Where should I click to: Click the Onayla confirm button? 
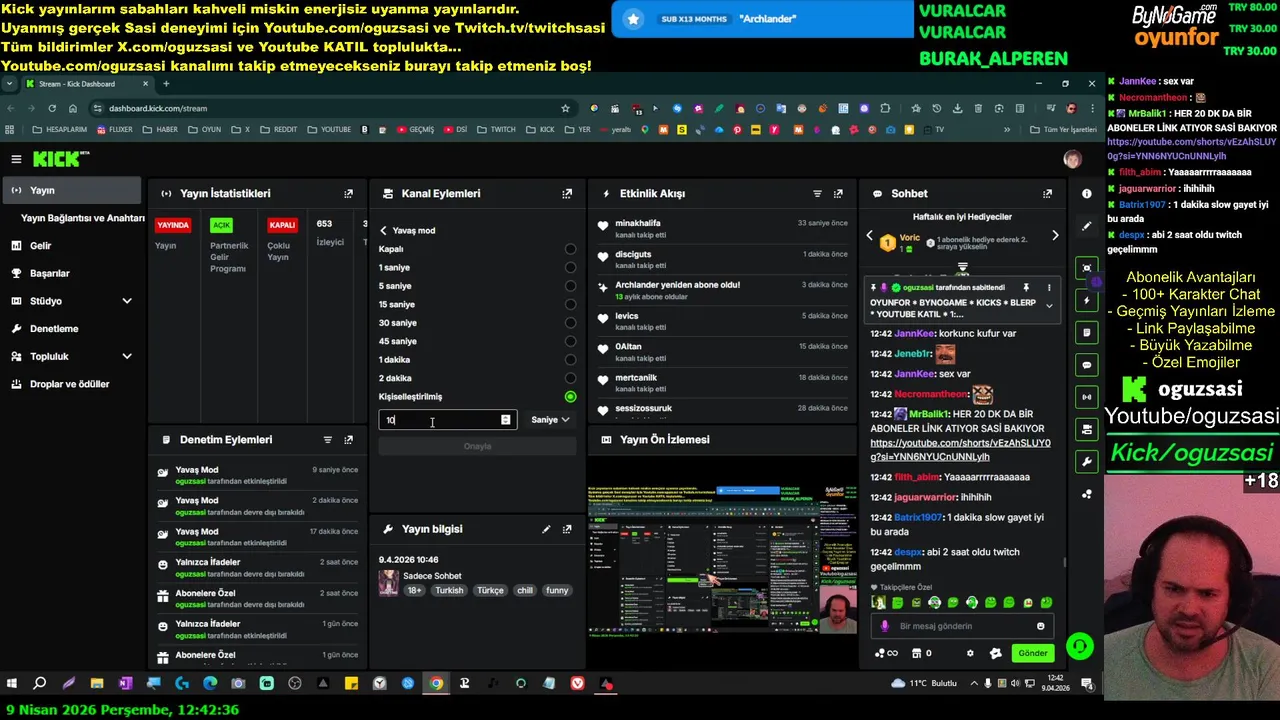click(478, 446)
